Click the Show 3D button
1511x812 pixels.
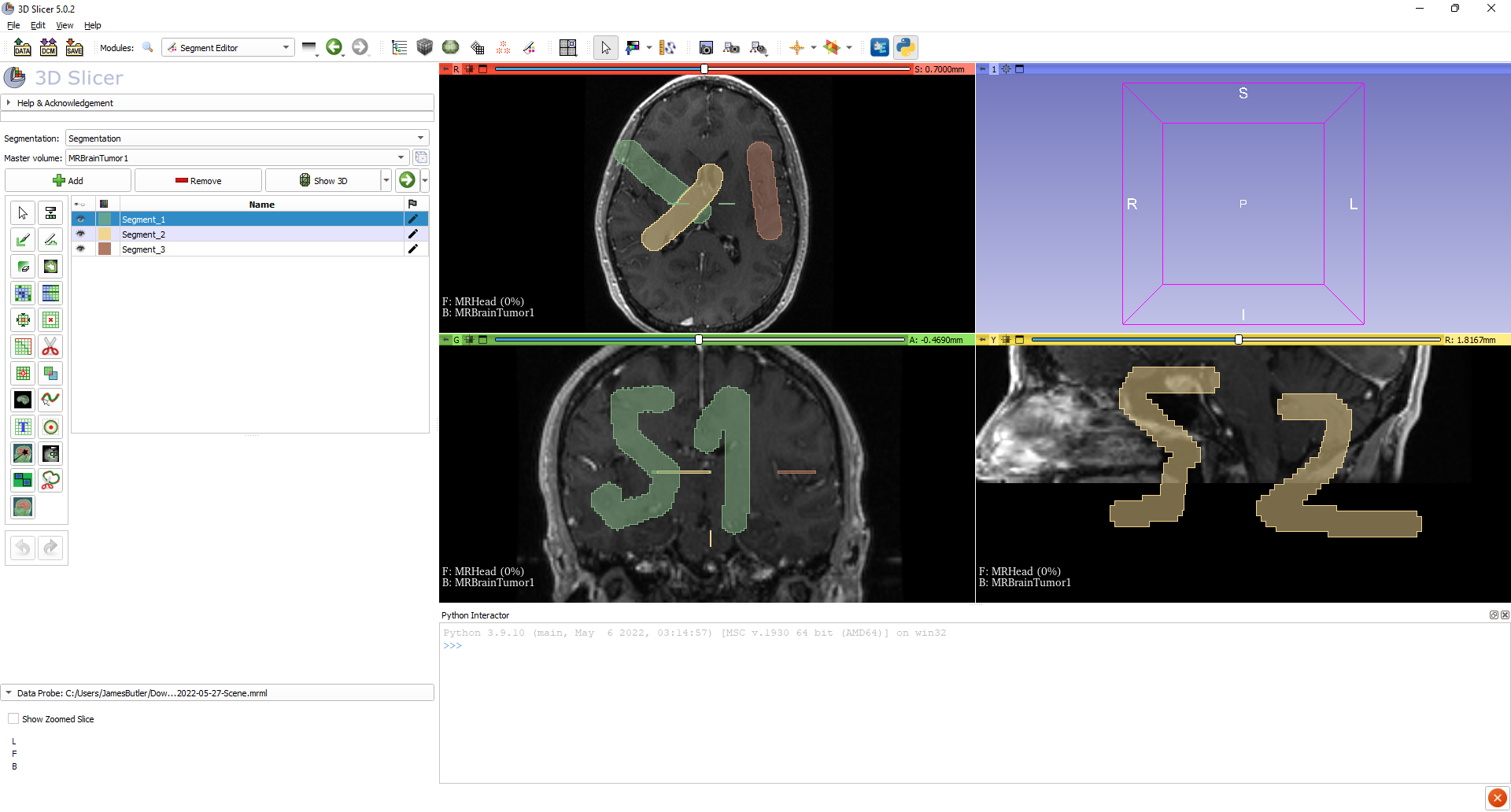pos(323,181)
